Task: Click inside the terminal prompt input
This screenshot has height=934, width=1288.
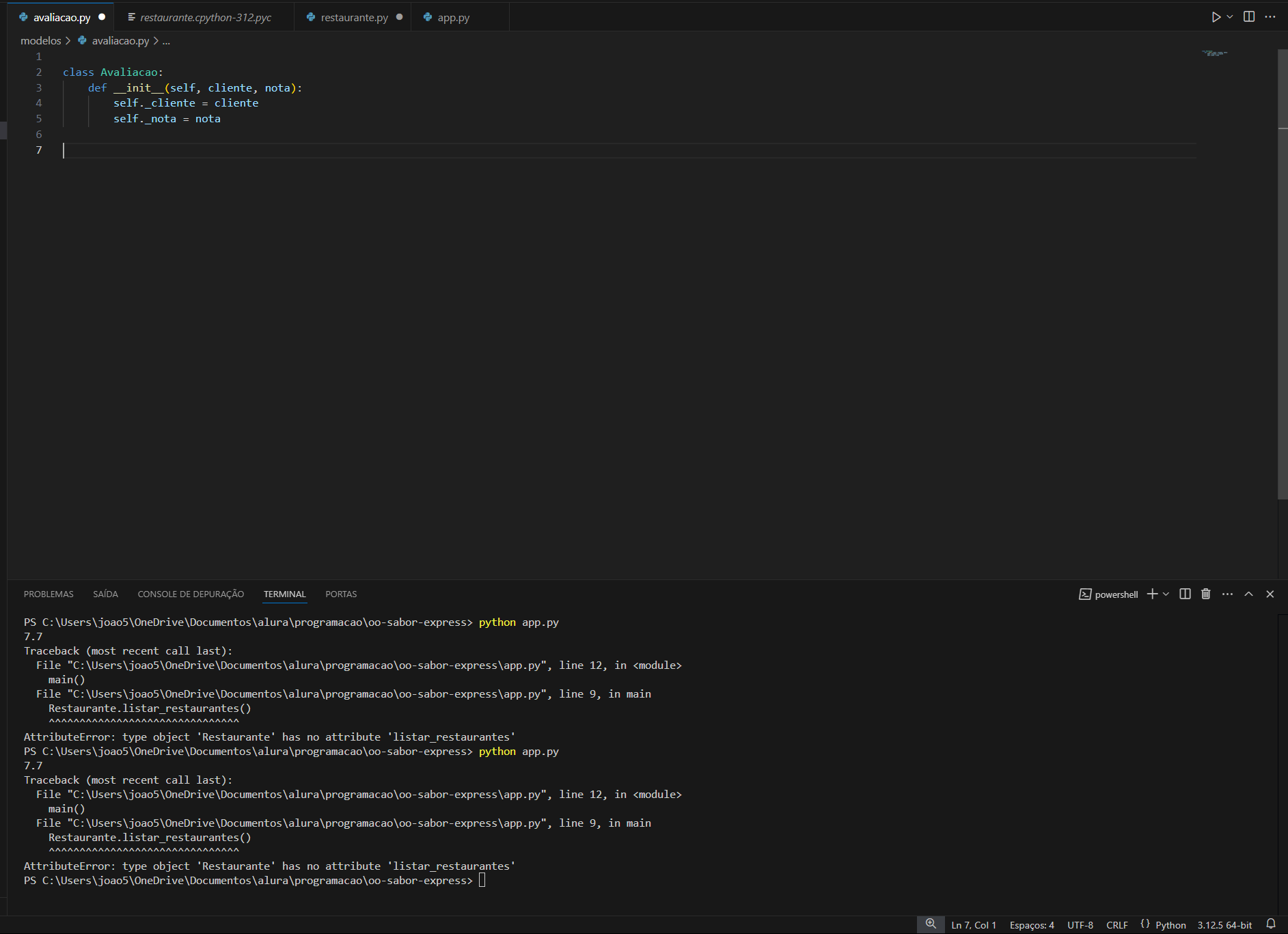Action: 482,881
